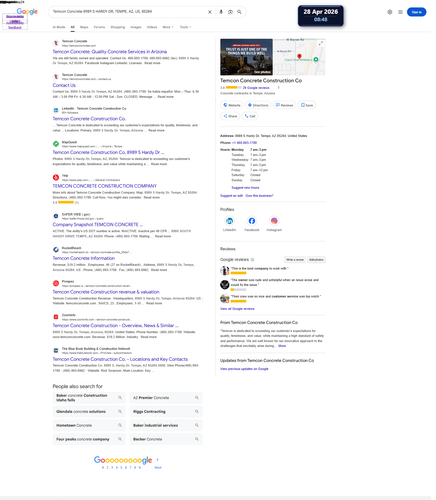Image resolution: width=436 pixels, height=500 pixels.
Task: Click the Next results page link
Action: [x=158, y=467]
